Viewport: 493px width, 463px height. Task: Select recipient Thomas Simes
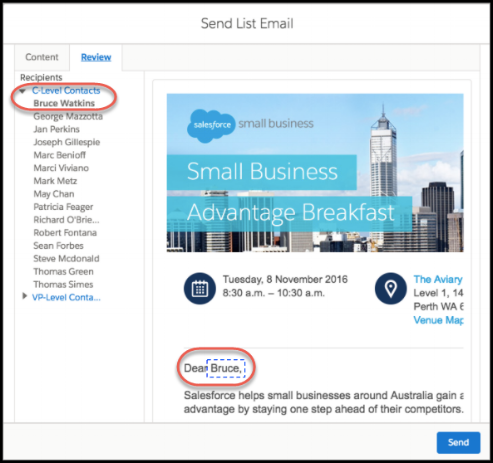point(63,285)
